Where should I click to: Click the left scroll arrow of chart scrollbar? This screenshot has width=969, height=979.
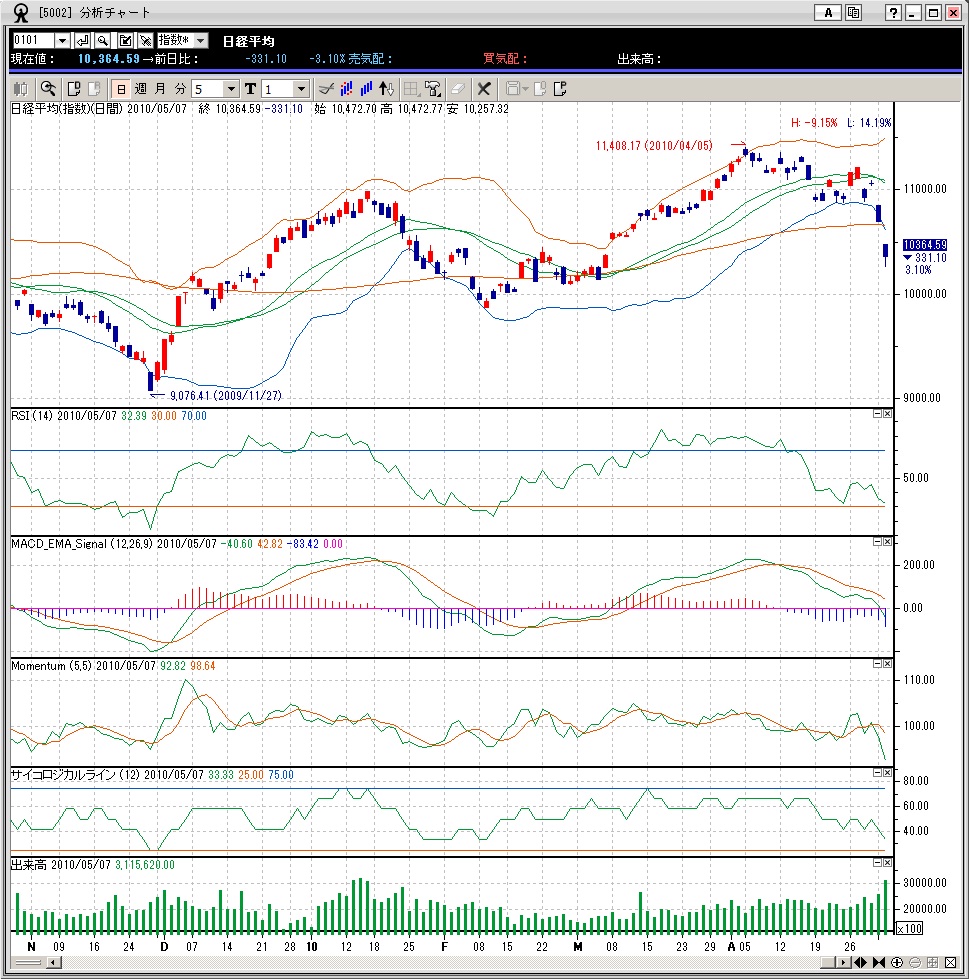point(54,963)
